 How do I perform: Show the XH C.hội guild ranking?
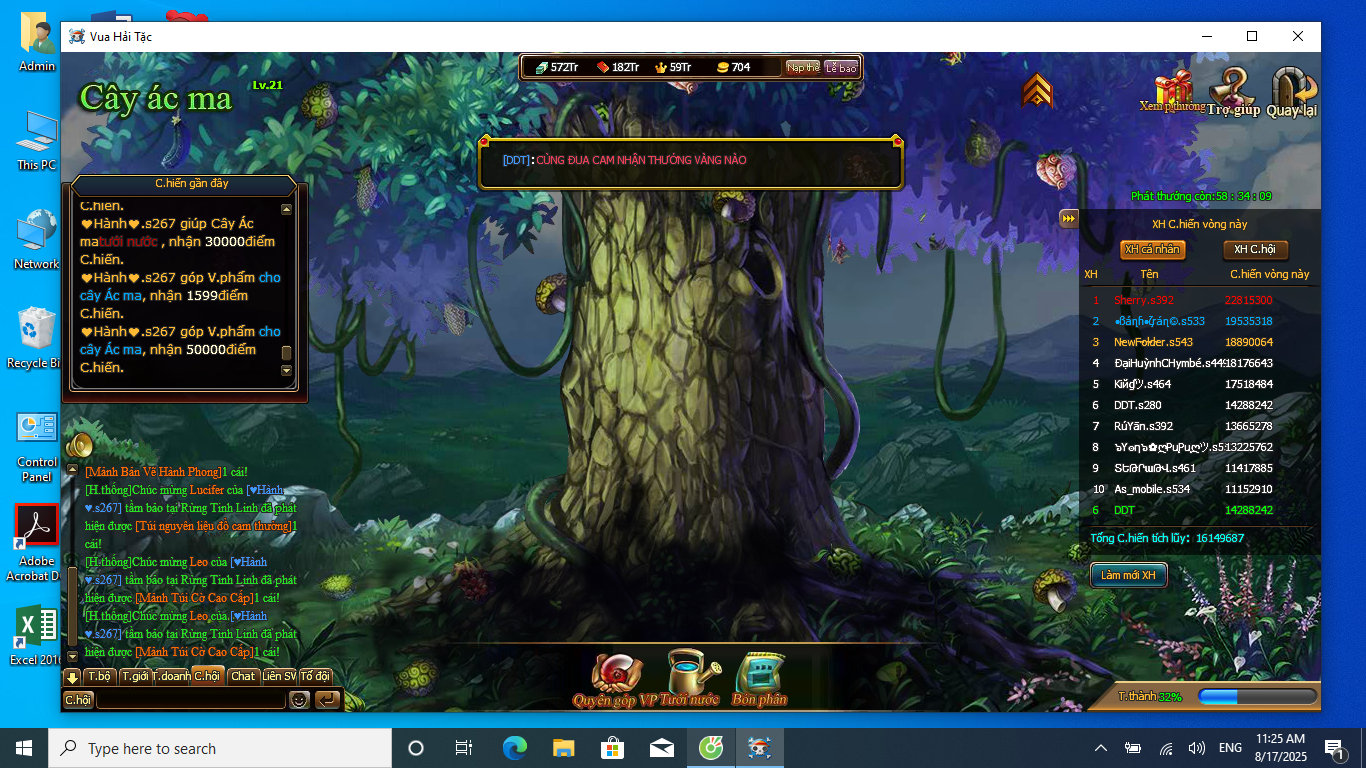(1255, 250)
